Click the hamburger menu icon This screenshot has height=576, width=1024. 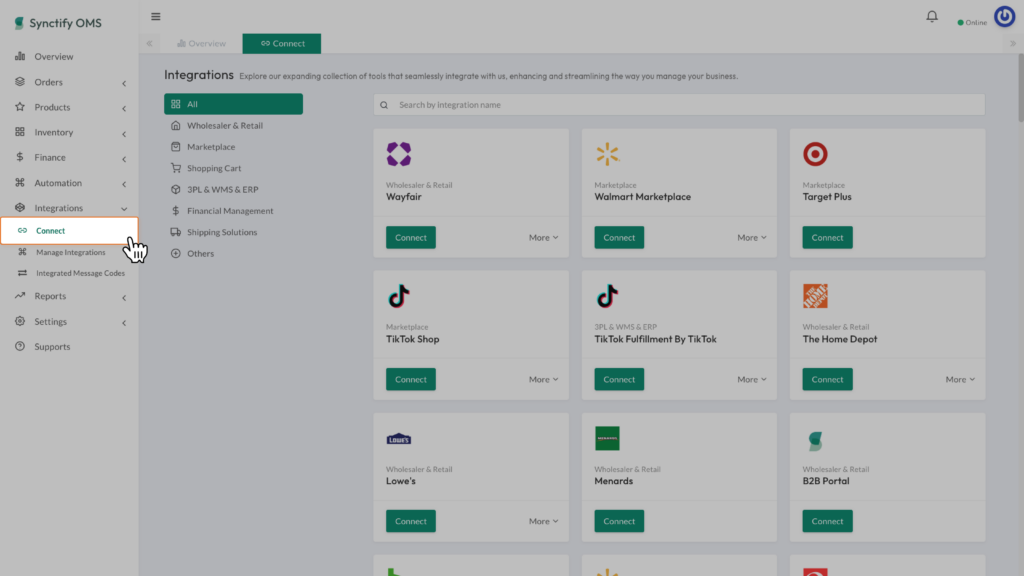pyautogui.click(x=155, y=16)
